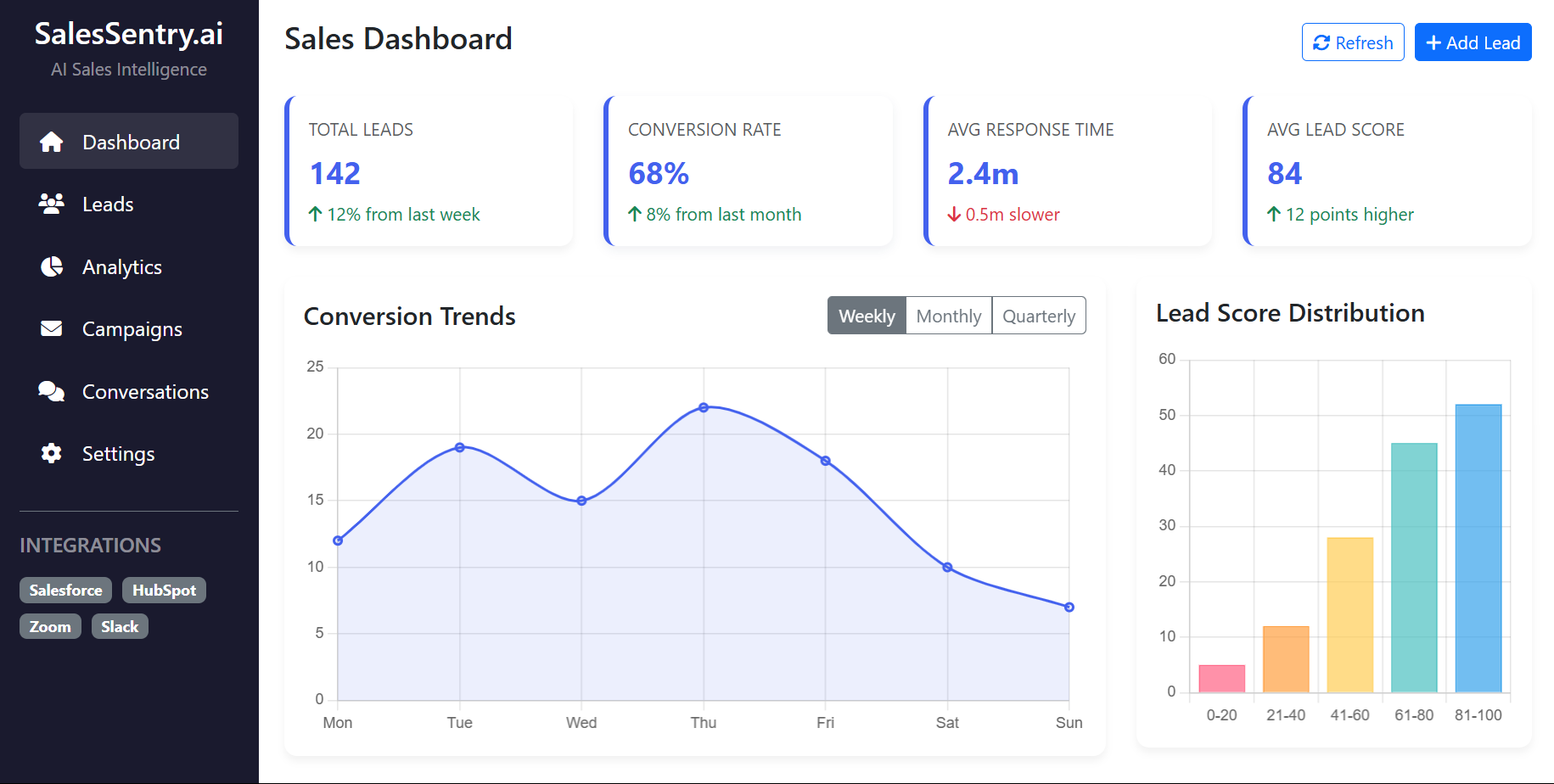The image size is (1554, 784).
Task: Open the Dashboard menu item
Action: (x=129, y=141)
